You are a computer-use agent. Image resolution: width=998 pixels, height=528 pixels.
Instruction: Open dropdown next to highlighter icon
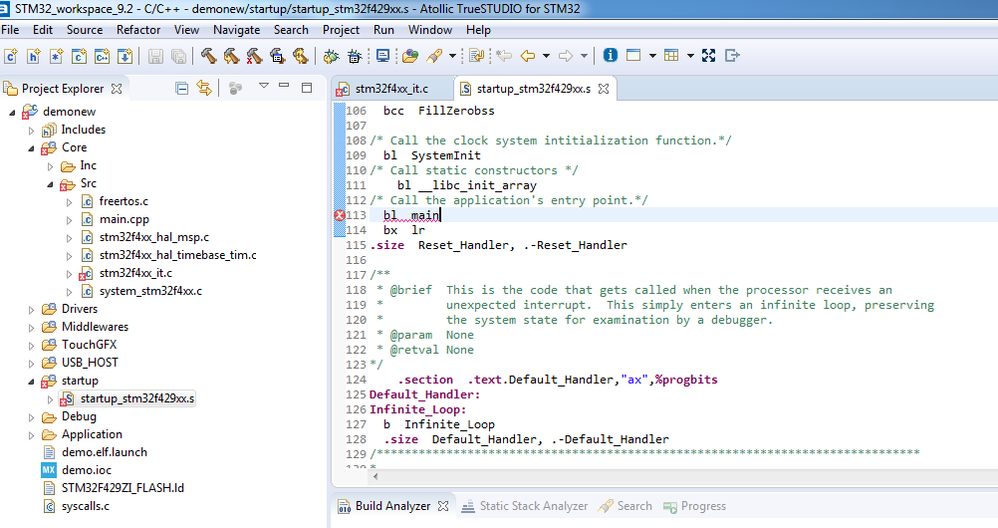[x=453, y=56]
